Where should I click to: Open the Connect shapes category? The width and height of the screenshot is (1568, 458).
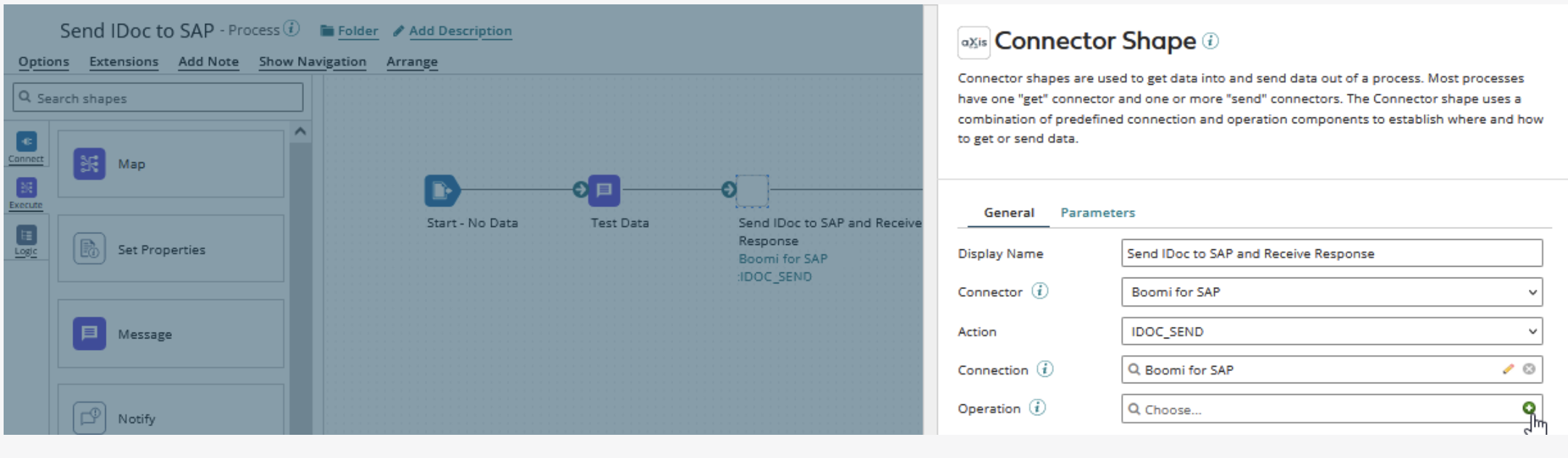tap(26, 147)
